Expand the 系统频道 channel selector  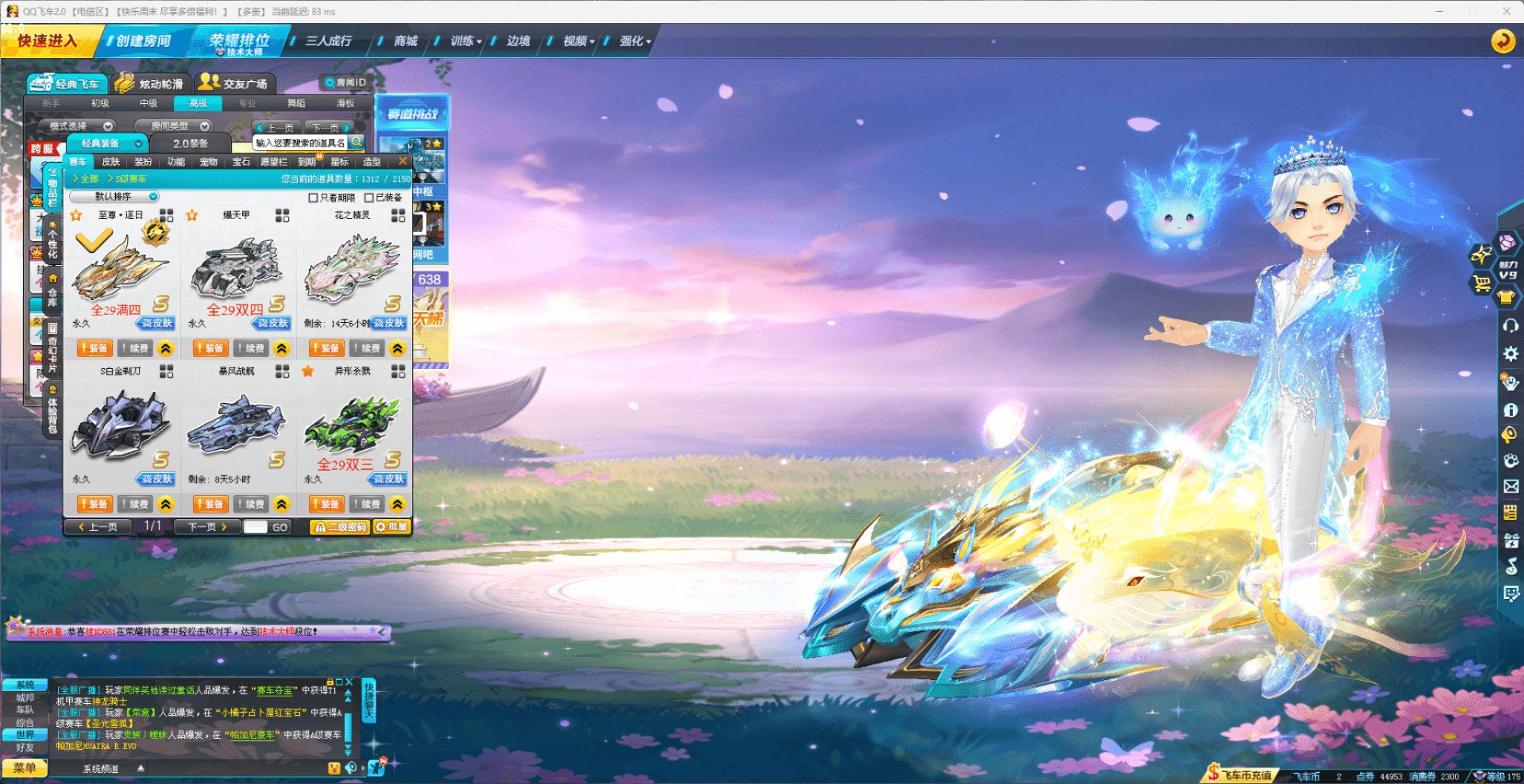[140, 768]
